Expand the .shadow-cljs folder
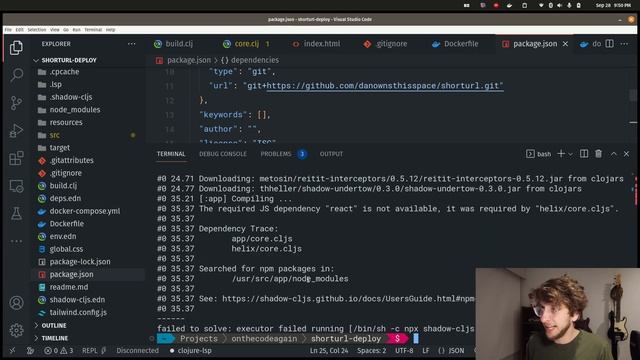Image resolution: width=640 pixels, height=360 pixels. (x=71, y=97)
